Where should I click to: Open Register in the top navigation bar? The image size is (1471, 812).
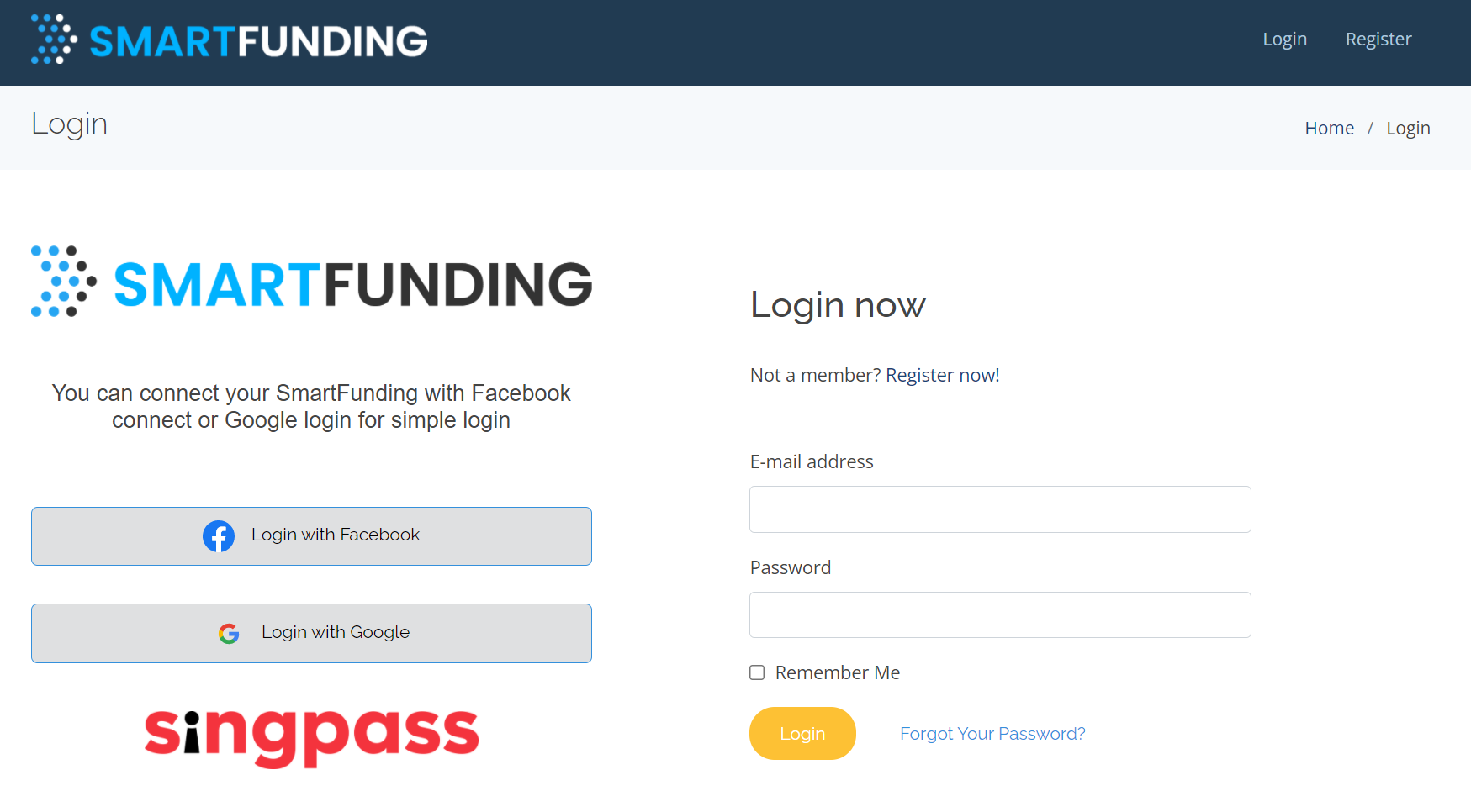[x=1378, y=40]
